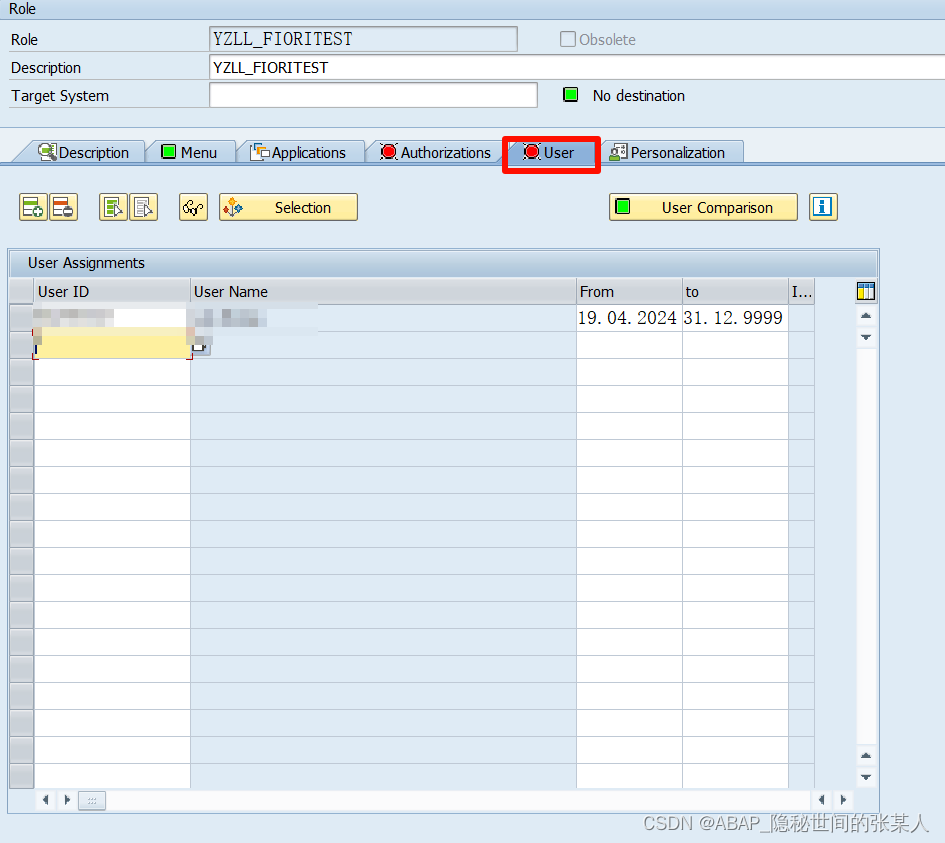This screenshot has width=945, height=843.
Task: Click the User ID column header
Action: tap(112, 292)
